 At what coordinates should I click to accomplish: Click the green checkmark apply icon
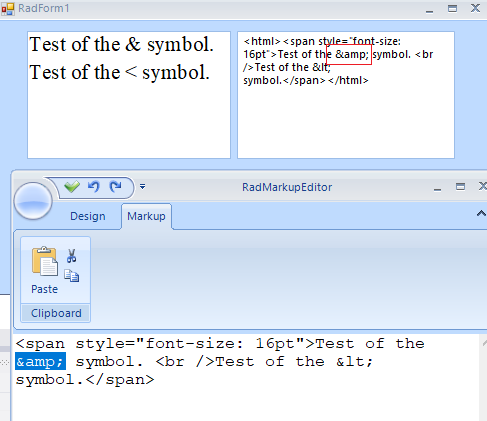point(72,187)
